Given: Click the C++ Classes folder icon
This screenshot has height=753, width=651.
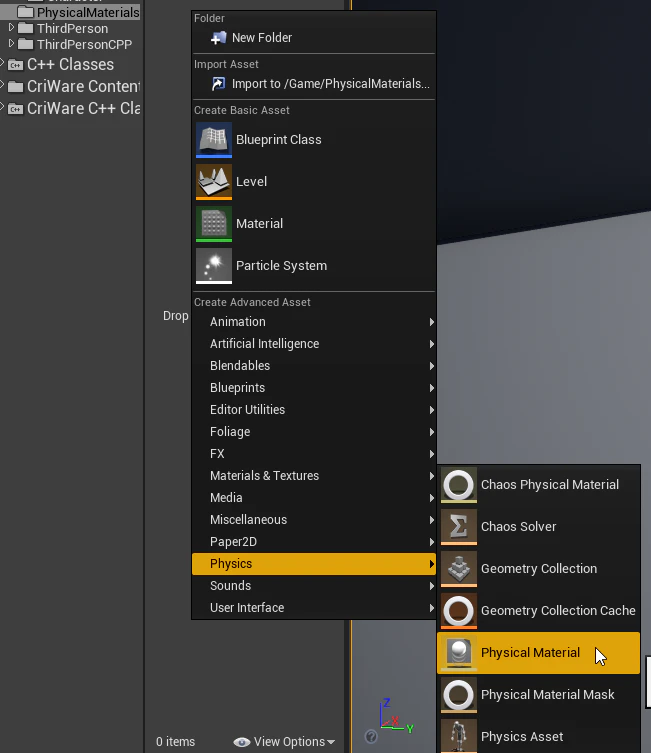Looking at the screenshot, I should click(x=15, y=65).
